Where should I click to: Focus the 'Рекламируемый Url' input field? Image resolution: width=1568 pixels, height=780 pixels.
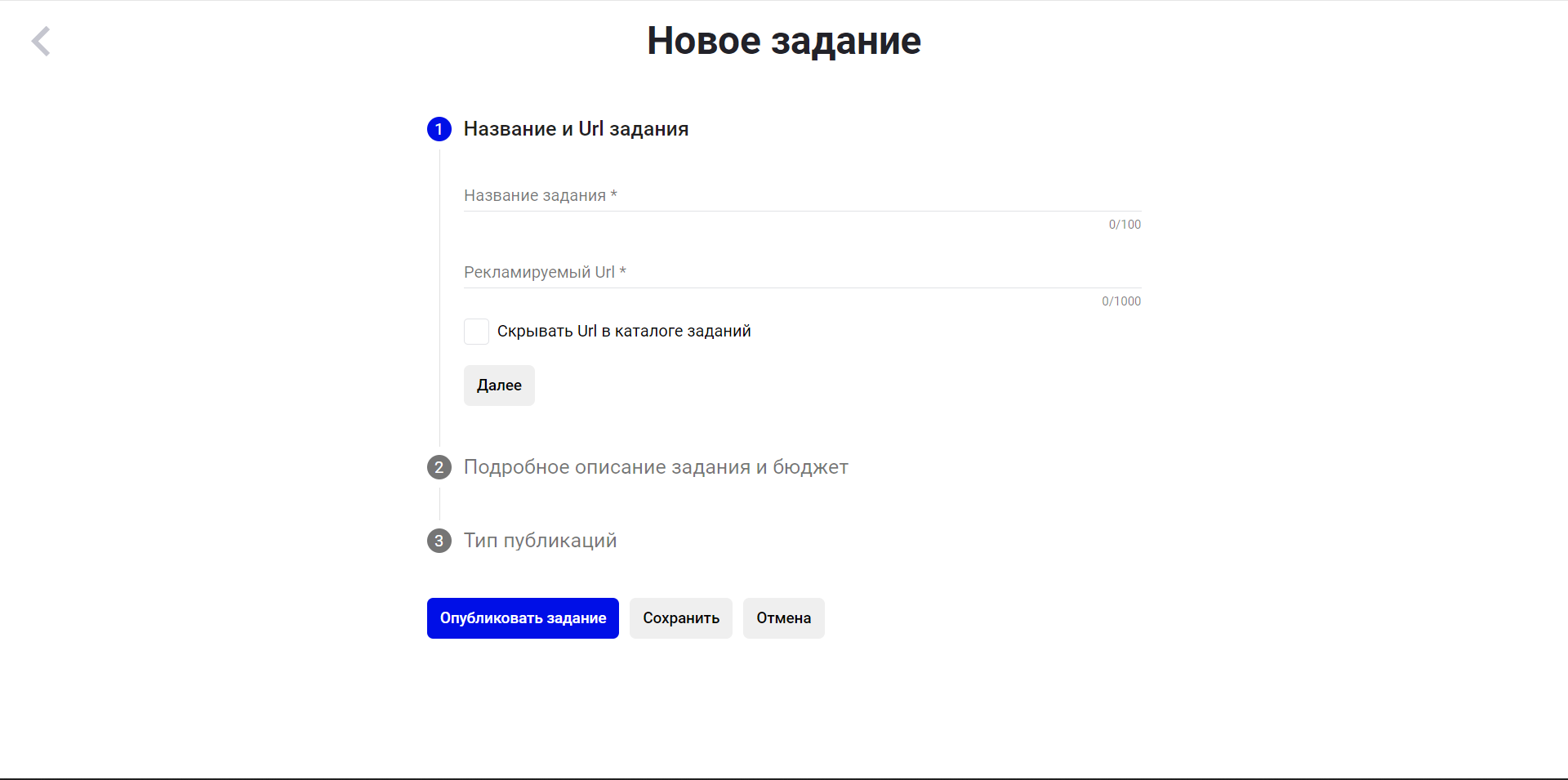click(x=803, y=272)
